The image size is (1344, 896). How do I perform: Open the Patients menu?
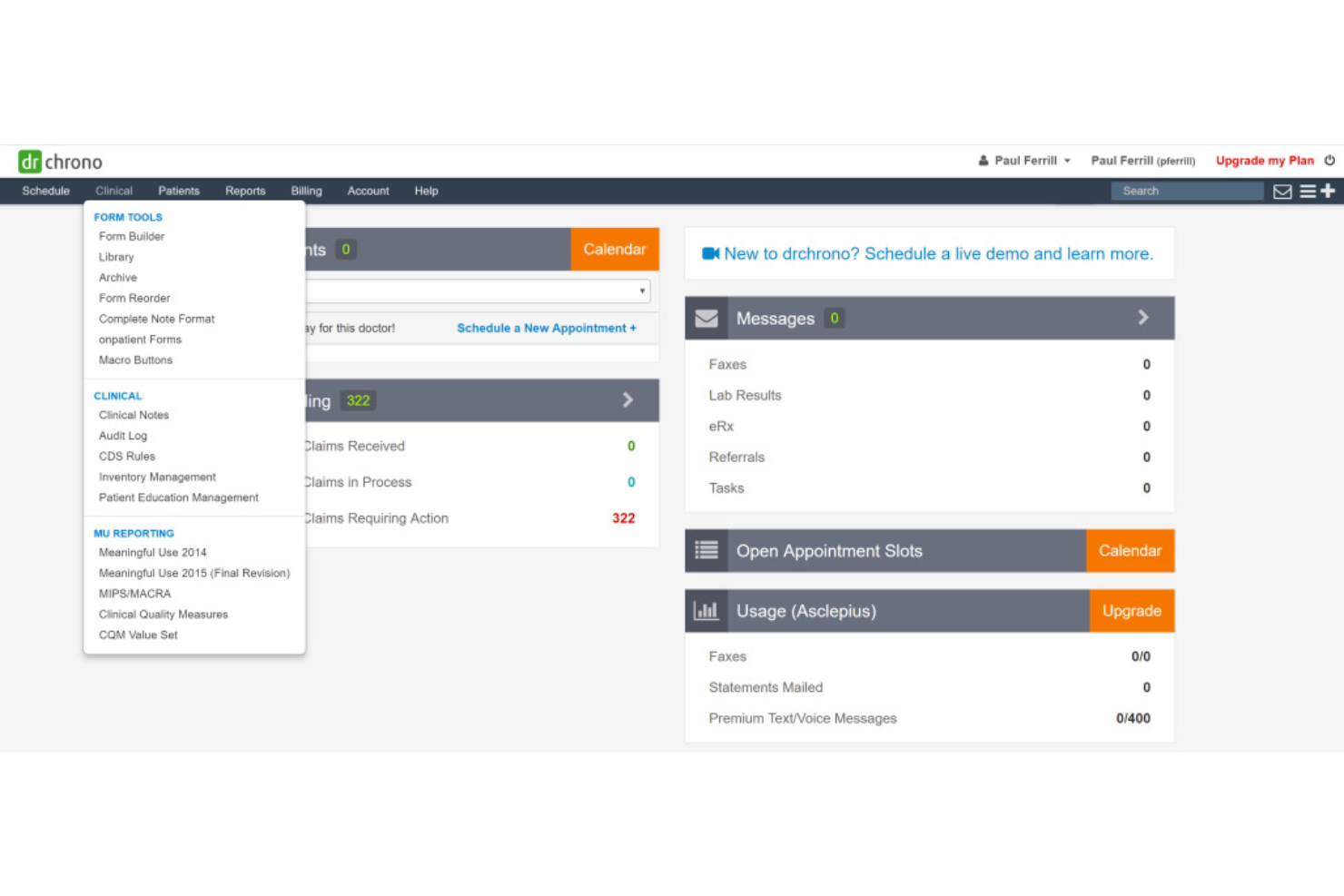179,191
